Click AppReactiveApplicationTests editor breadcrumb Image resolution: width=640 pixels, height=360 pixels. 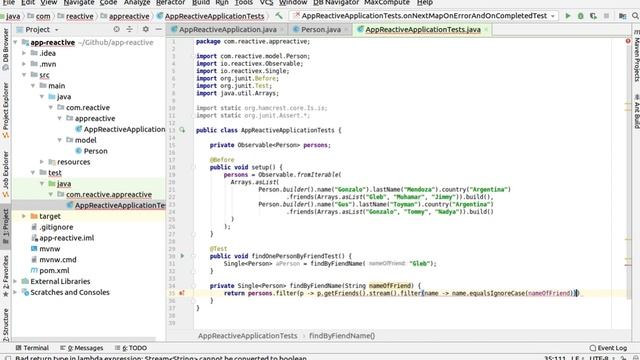(x=247, y=336)
